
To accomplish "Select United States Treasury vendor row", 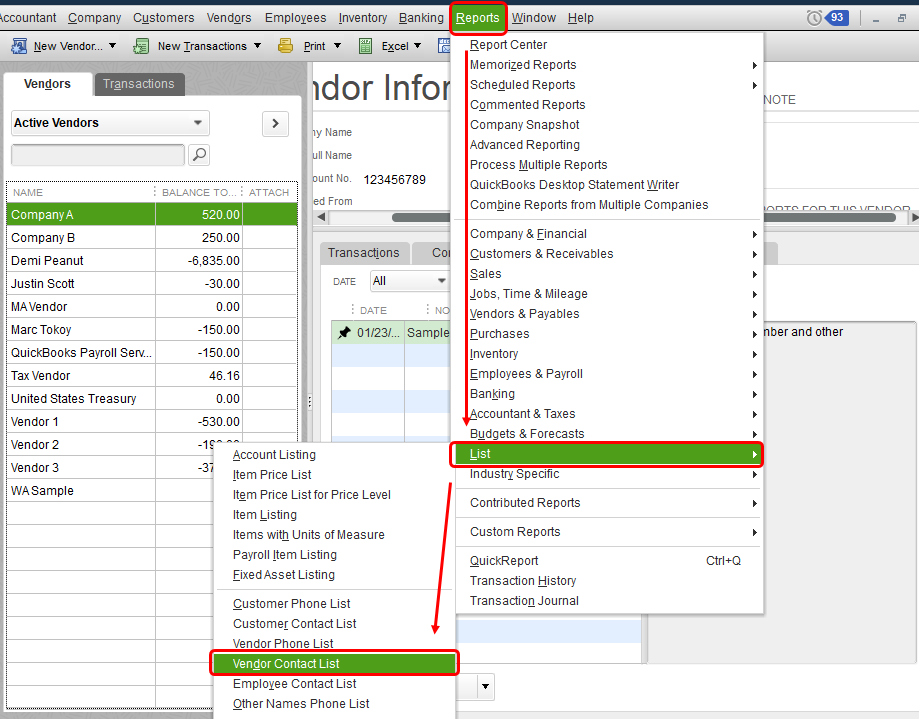I will click(152, 398).
